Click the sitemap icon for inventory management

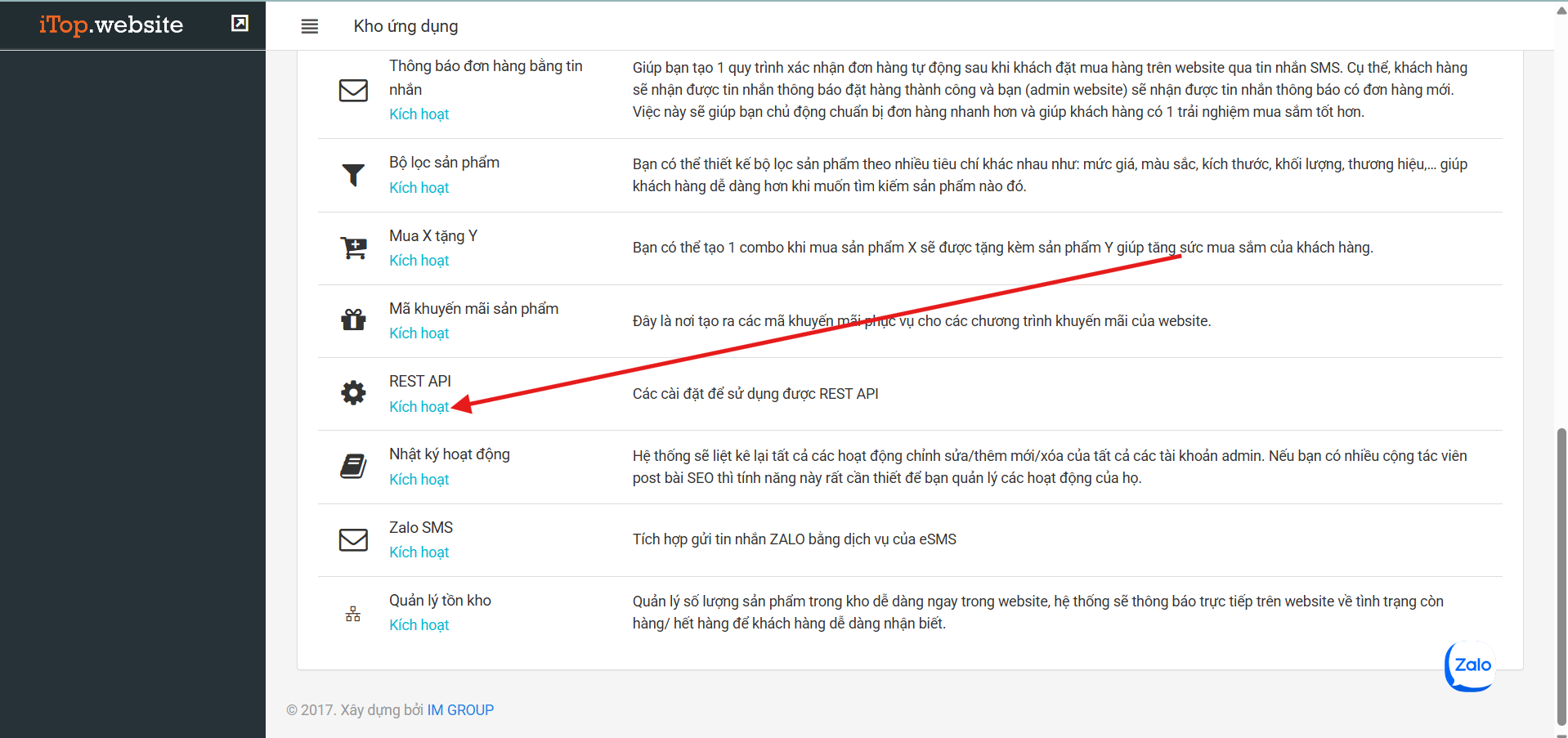pyautogui.click(x=353, y=613)
